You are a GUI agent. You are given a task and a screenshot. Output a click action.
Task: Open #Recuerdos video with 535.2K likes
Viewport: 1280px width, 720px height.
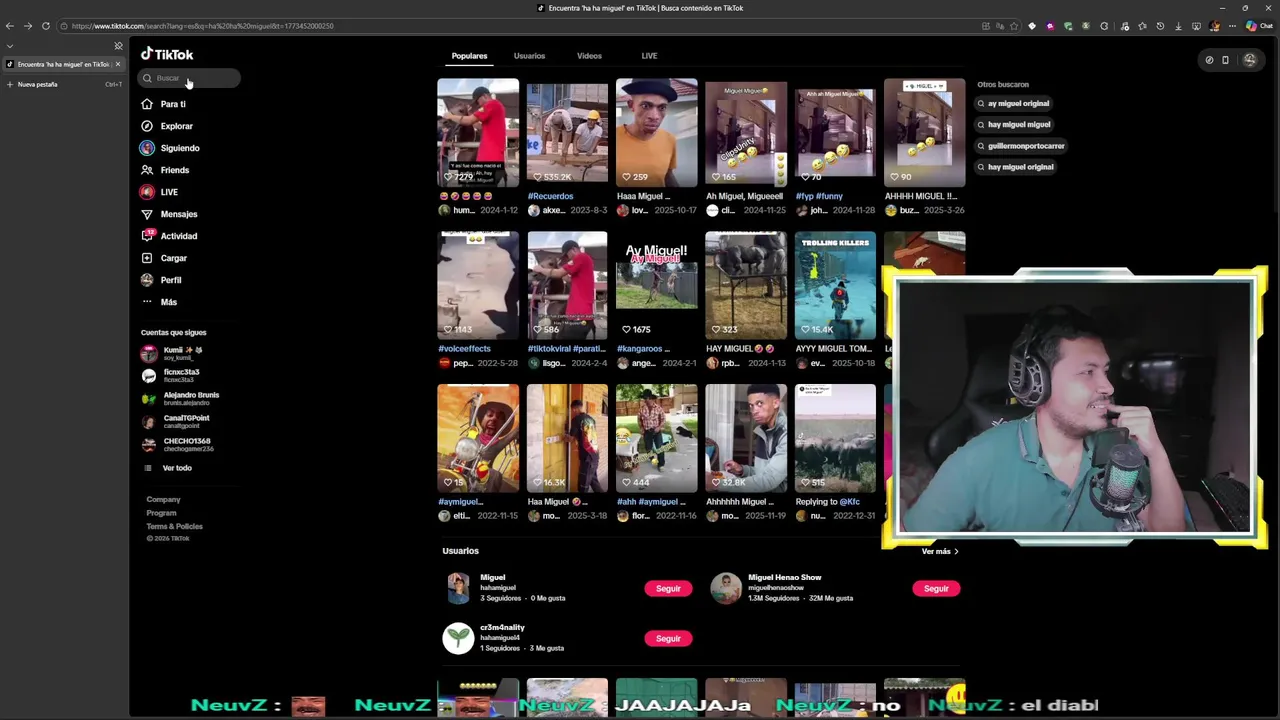(567, 133)
